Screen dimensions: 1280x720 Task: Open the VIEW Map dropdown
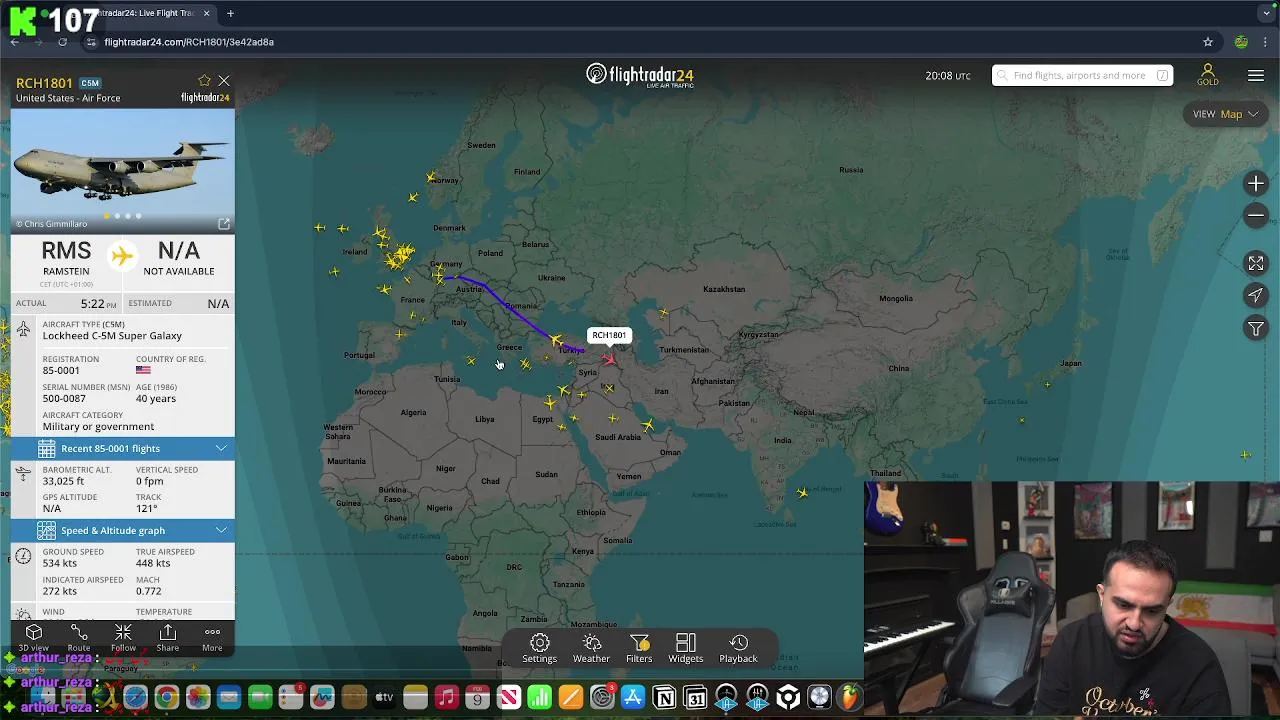tap(1224, 114)
